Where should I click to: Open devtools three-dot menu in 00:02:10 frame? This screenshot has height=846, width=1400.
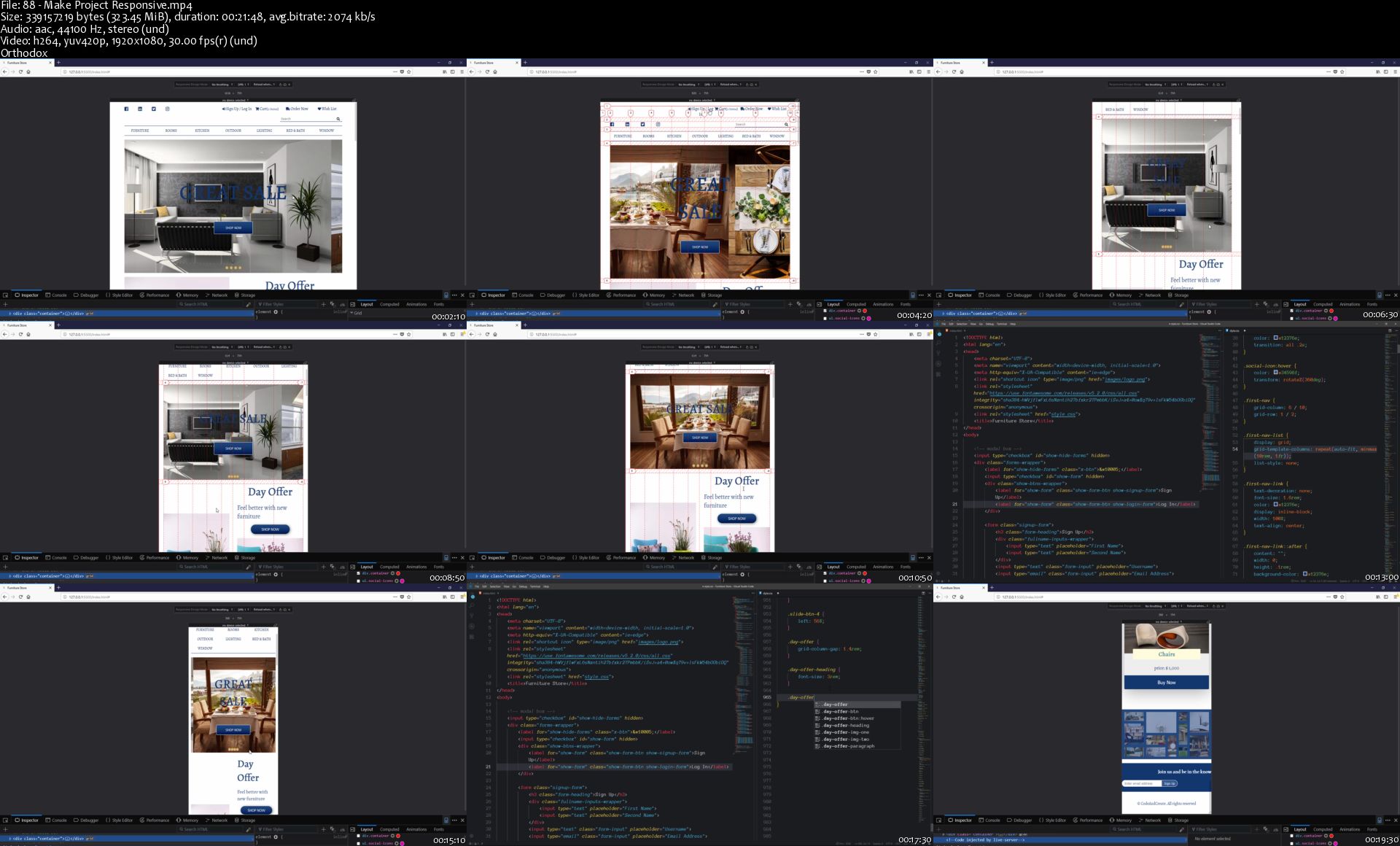(x=454, y=295)
